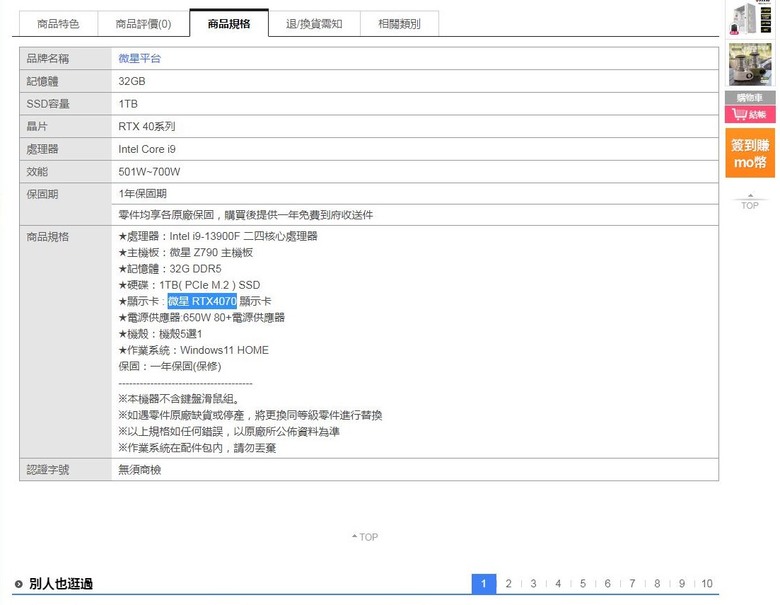Click the 品牌名稱 row label

pos(48,58)
